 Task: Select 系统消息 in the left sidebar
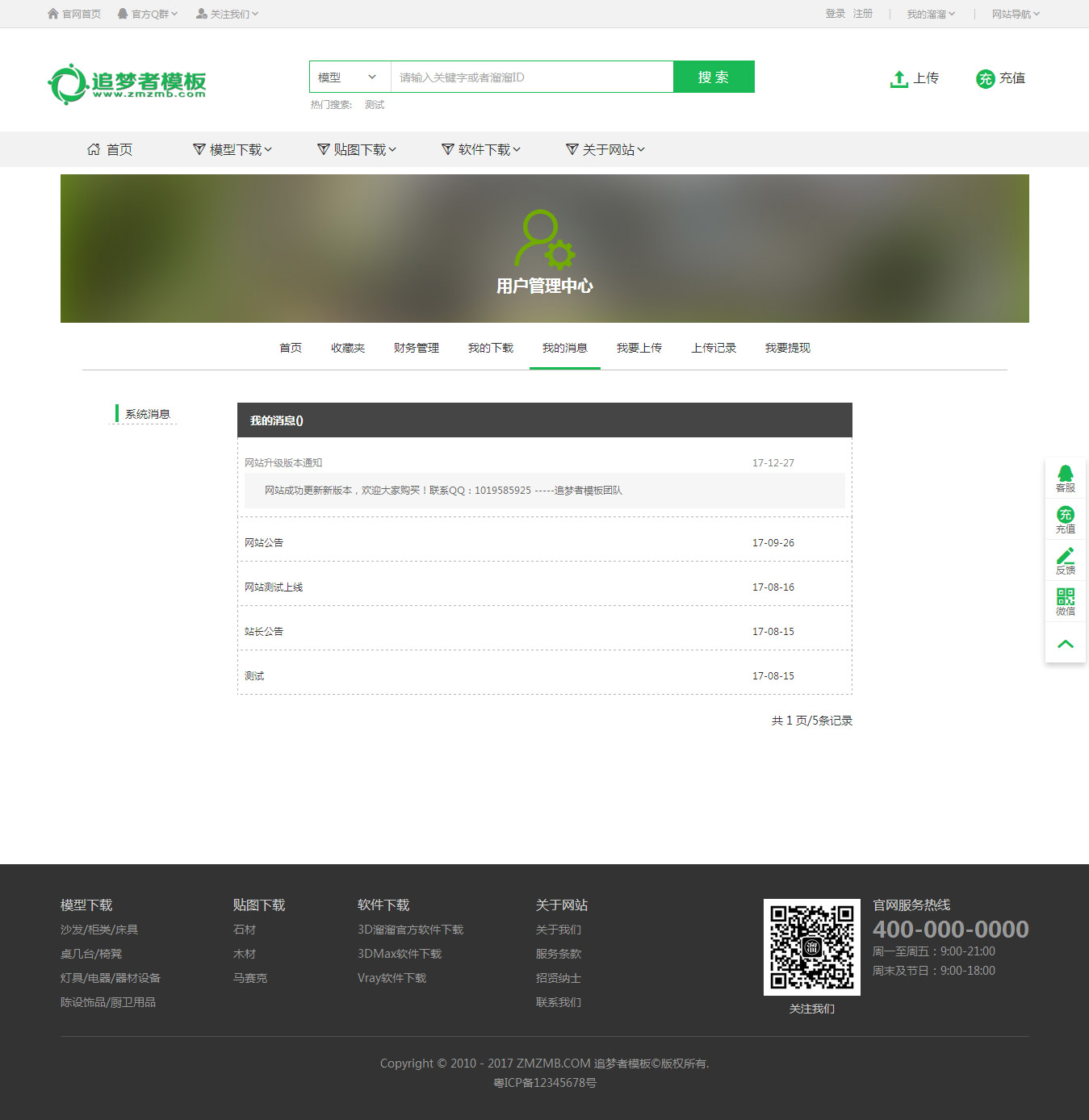pos(147,414)
